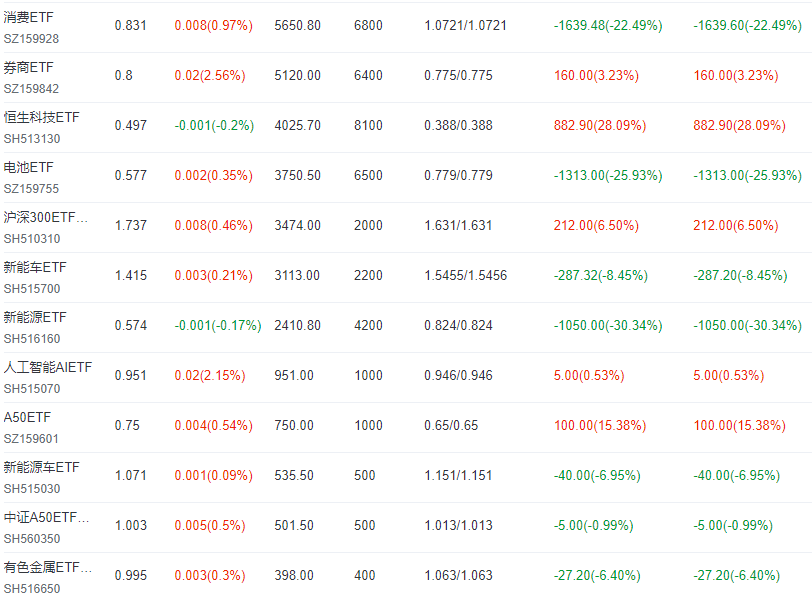Screen dimensions: 812x602
Task: Select the holding quantity 2200
Action: [368, 276]
